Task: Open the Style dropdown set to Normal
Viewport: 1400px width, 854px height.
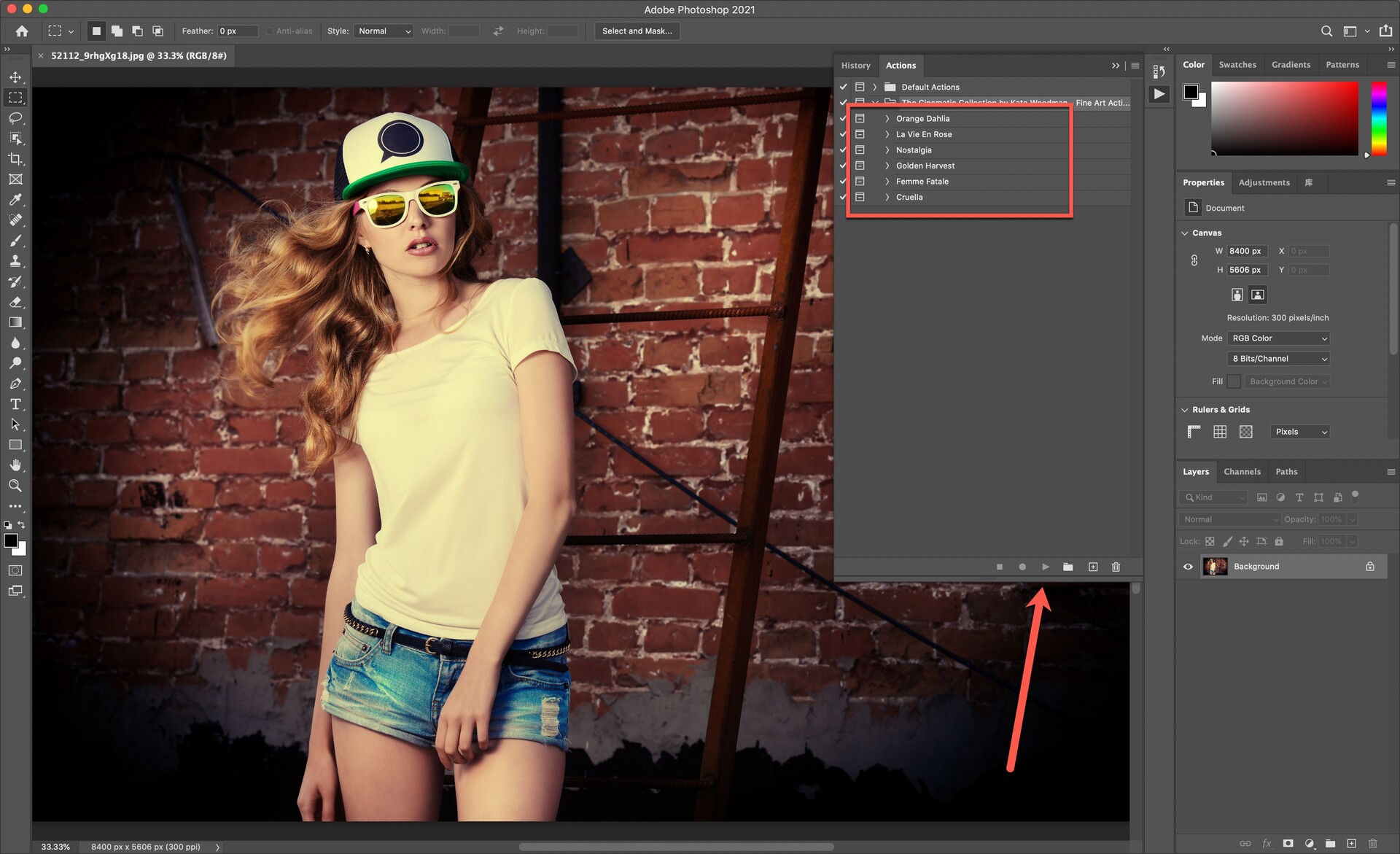Action: coord(384,31)
